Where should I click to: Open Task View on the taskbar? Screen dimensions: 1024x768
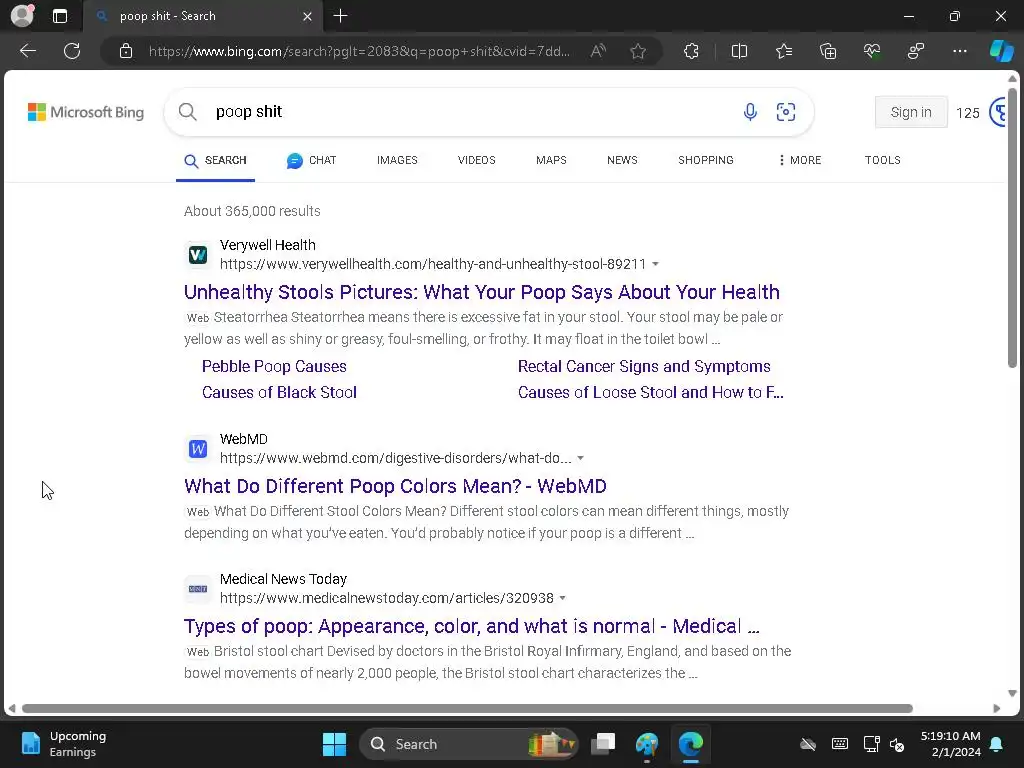pyautogui.click(x=603, y=744)
